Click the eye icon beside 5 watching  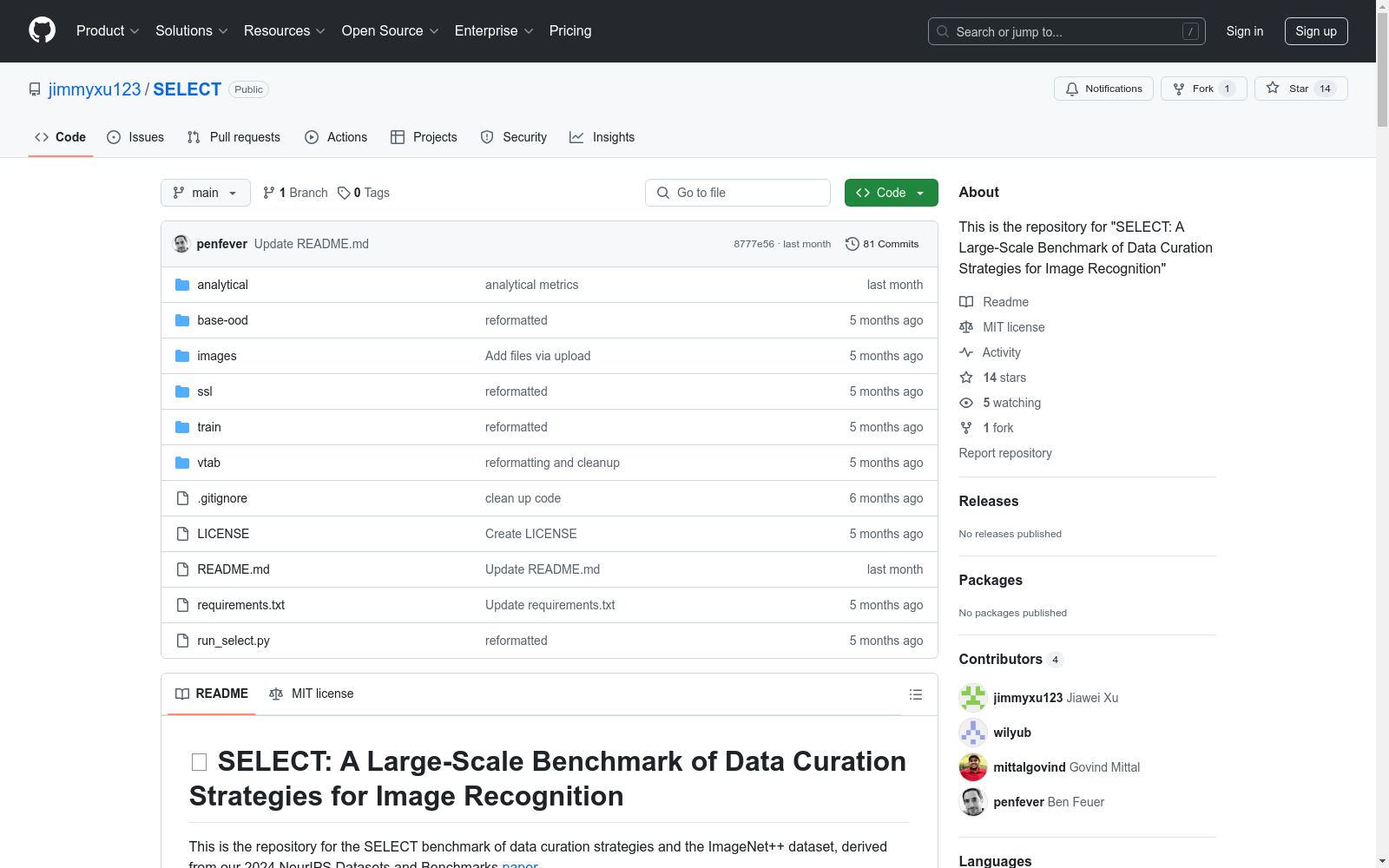(966, 403)
